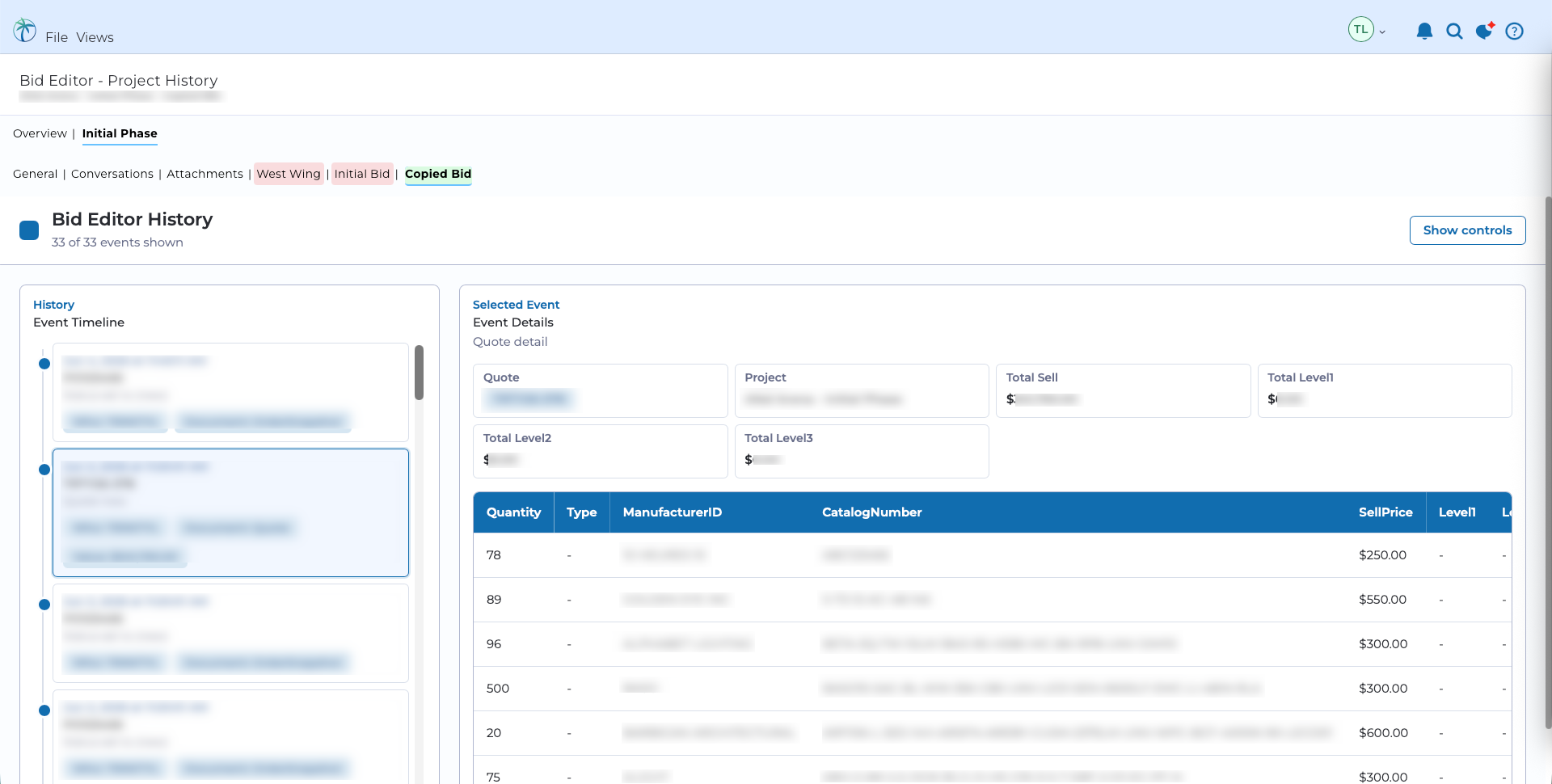Click the Total Level1 summary card
This screenshot has height=784, width=1552.
click(x=1385, y=390)
